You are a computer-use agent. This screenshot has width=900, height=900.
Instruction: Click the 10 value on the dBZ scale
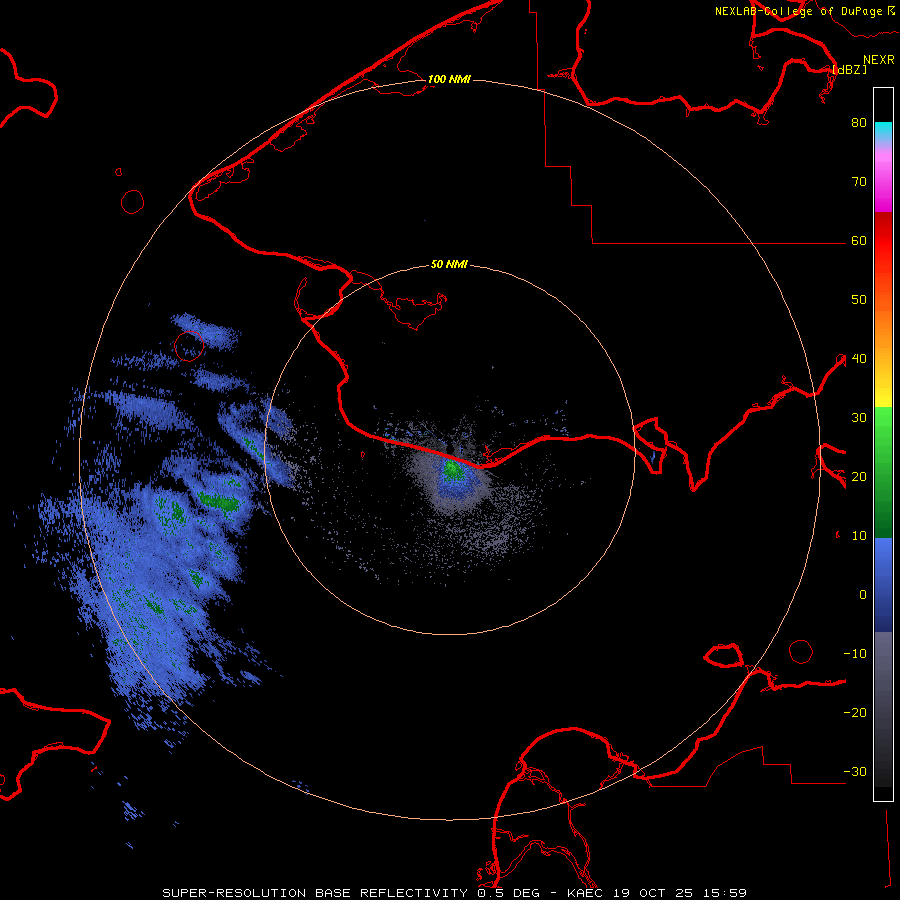tap(859, 536)
